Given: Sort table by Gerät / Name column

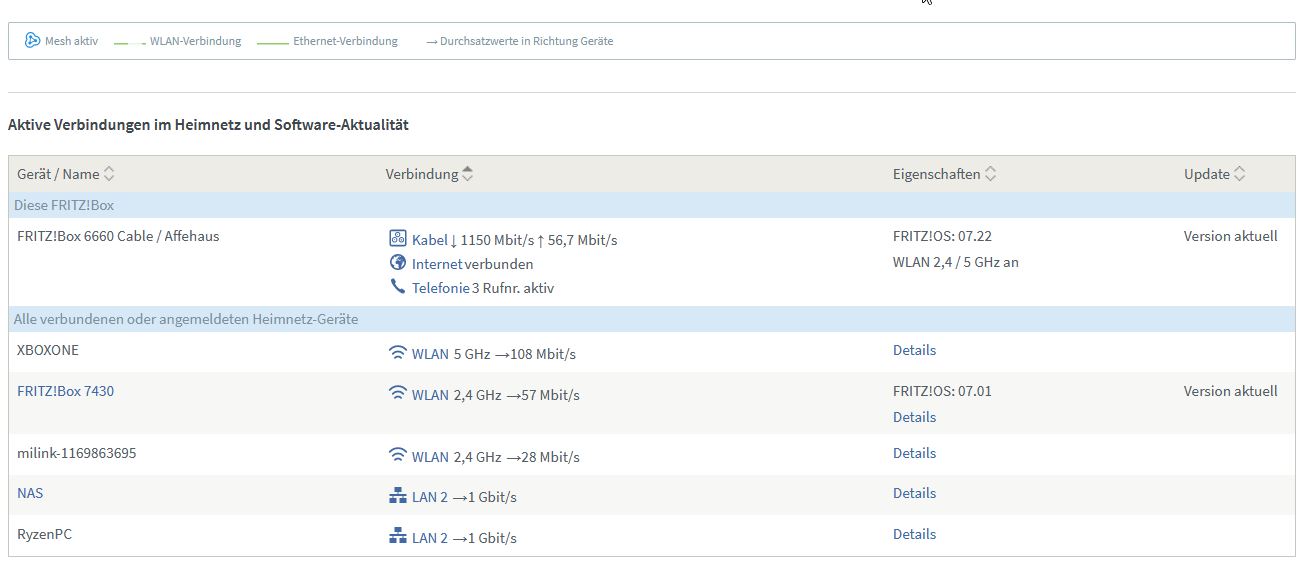Looking at the screenshot, I should pyautogui.click(x=66, y=174).
